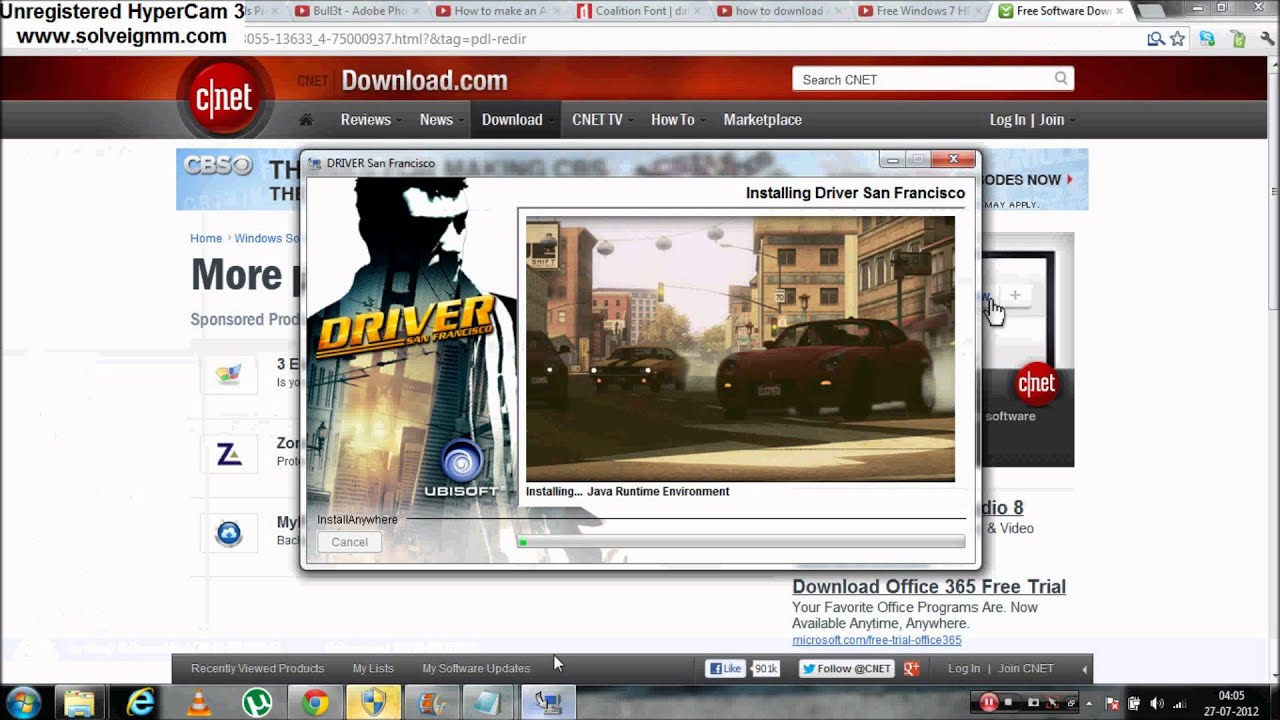Click the installer taskbar item
The image size is (1280, 720).
click(x=547, y=702)
